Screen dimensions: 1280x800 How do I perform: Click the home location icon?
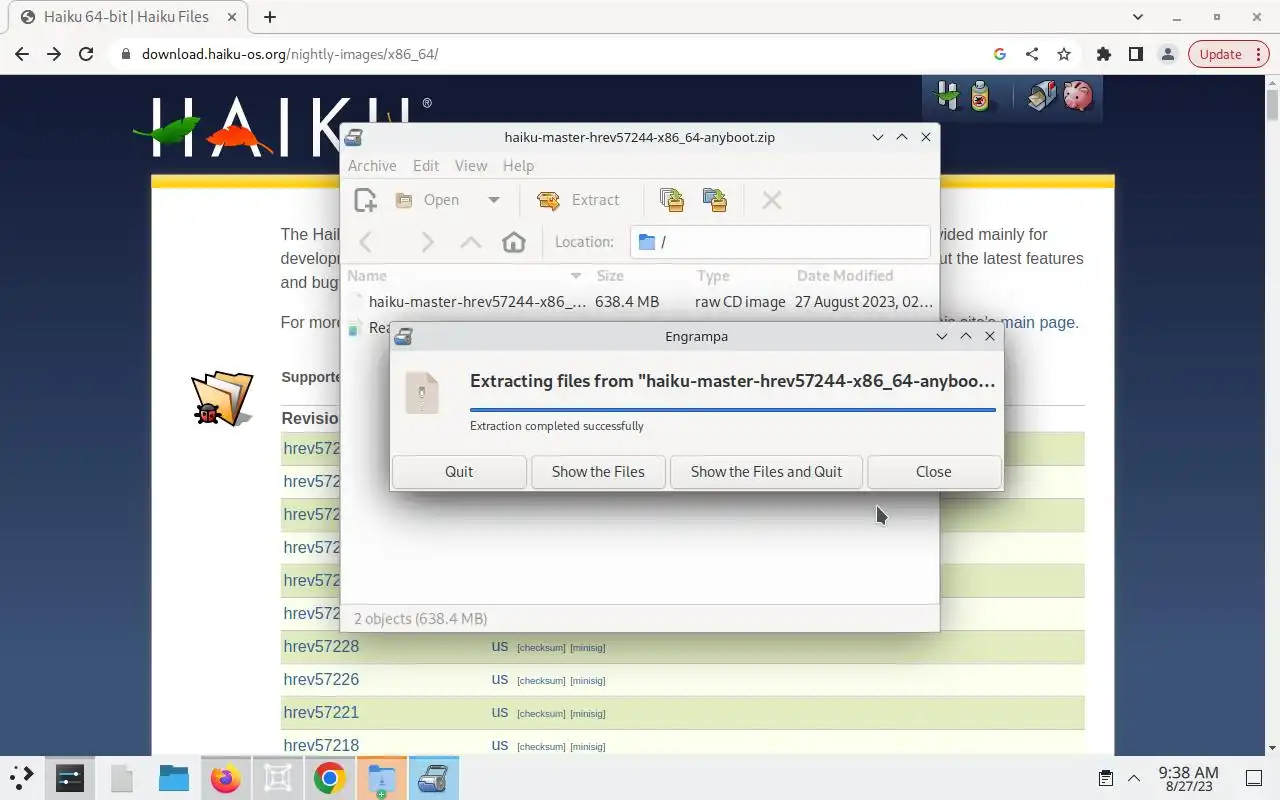514,242
